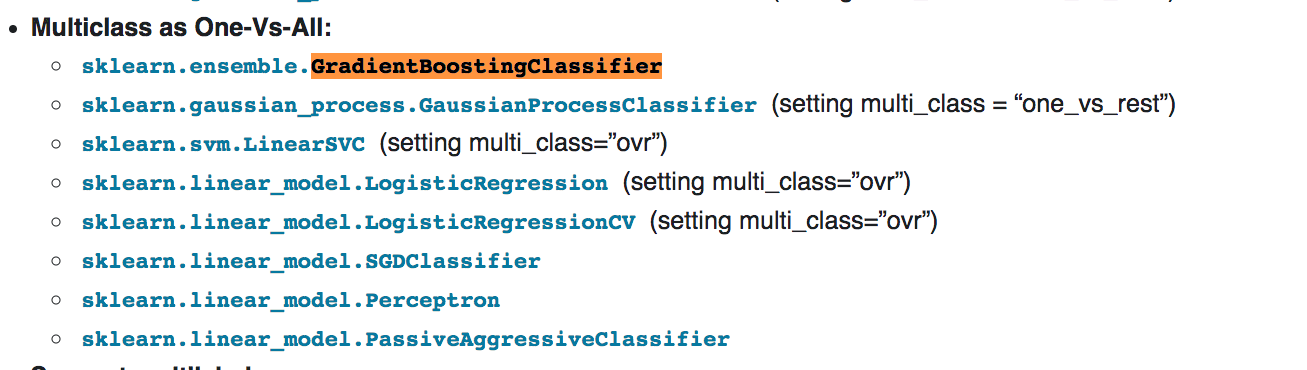Click the hollow bullet beside SGDClassifier
The image size is (1307, 370).
click(58, 262)
